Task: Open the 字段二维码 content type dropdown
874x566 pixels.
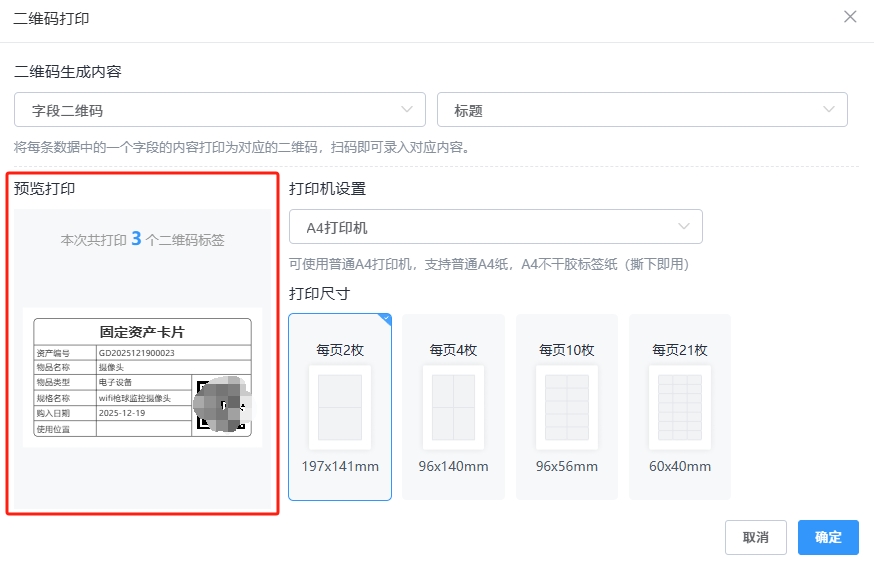Action: pos(220,110)
